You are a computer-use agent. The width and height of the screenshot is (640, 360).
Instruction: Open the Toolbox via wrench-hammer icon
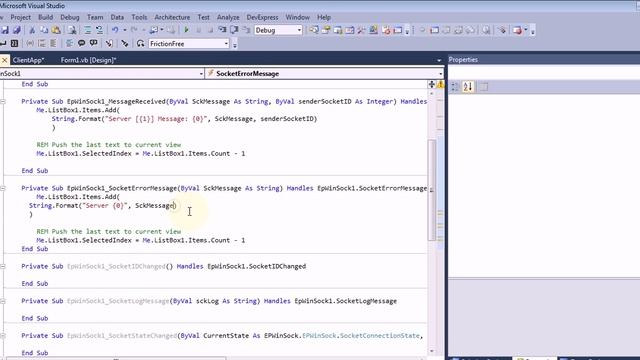coord(361,30)
